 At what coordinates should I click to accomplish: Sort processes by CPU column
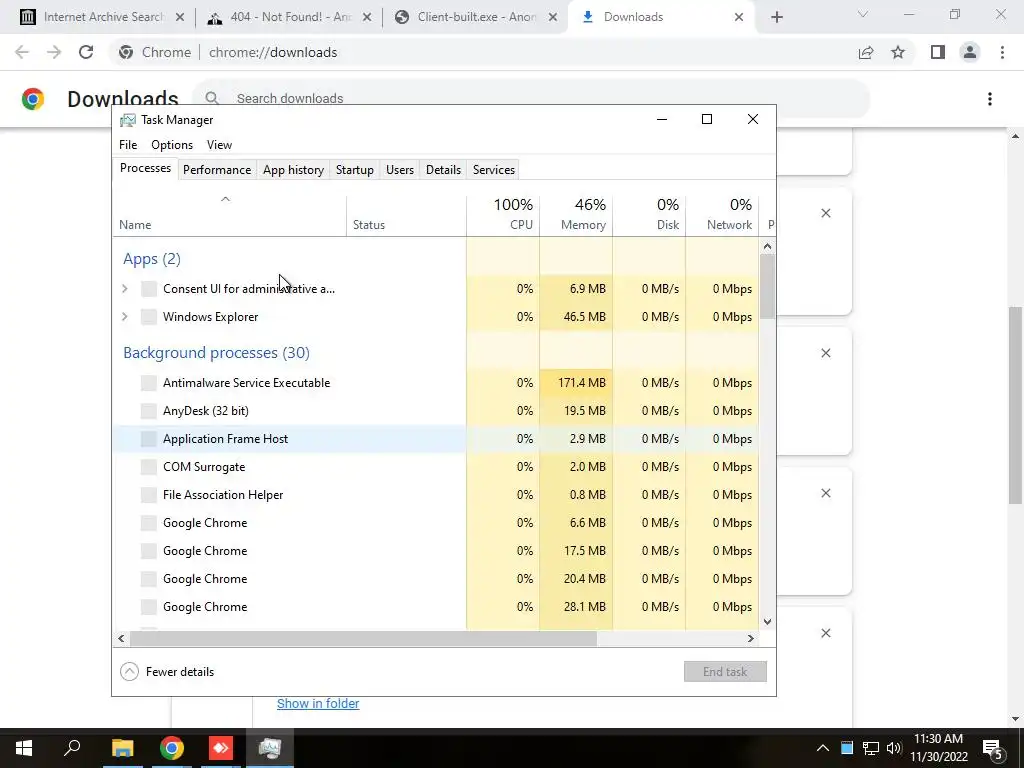click(504, 215)
